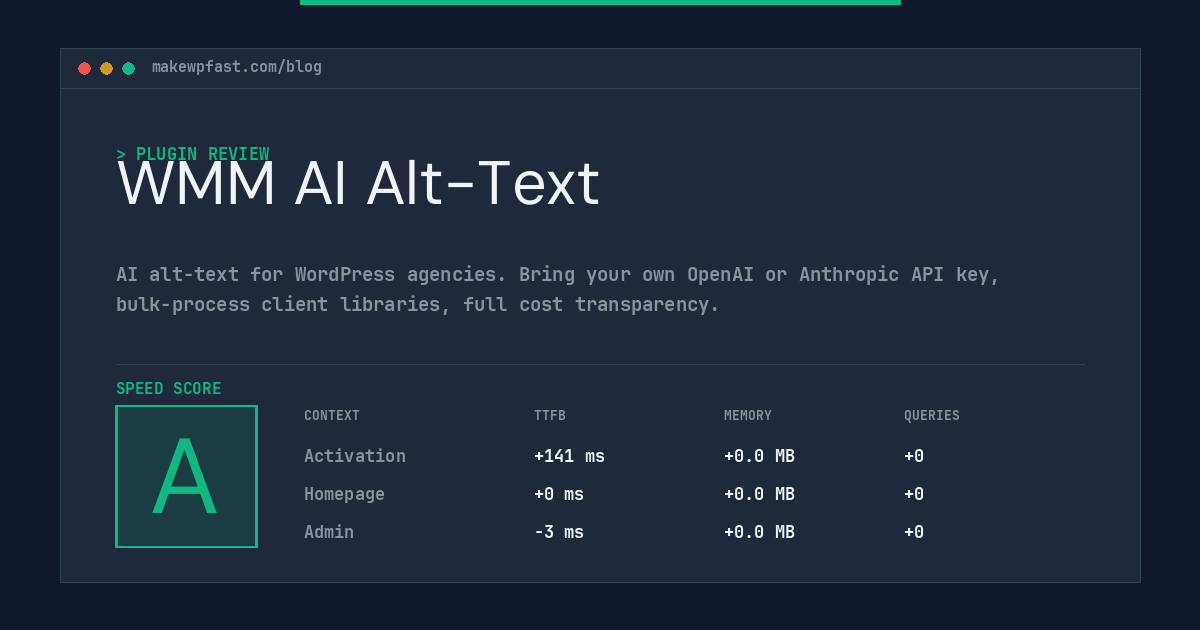Viewport: 1200px width, 630px height.
Task: Click Activation queries value '+0'
Action: click(914, 456)
